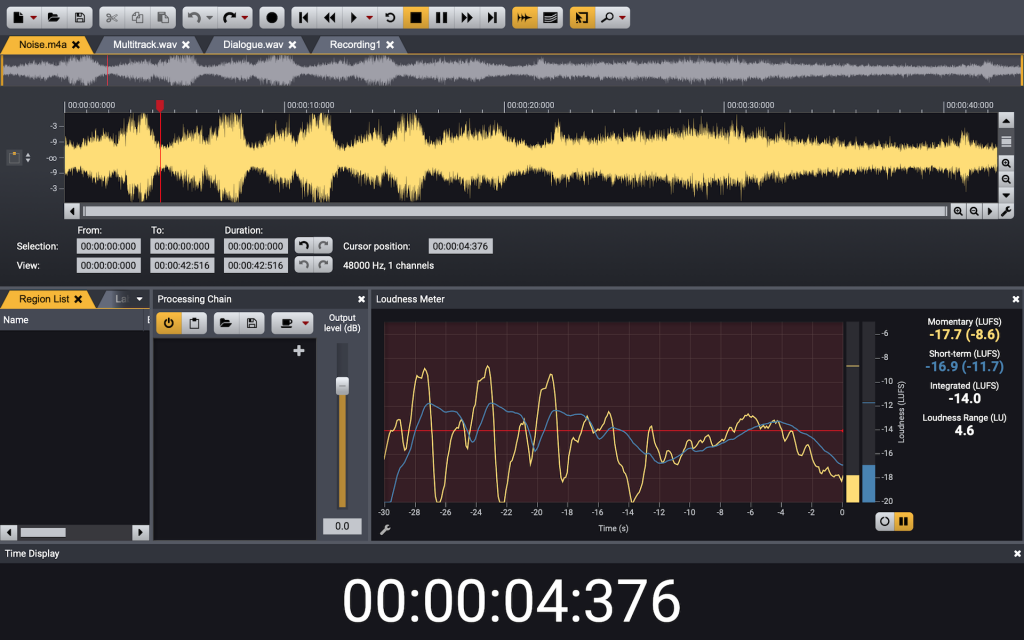
Task: Switch to the Multitrack.wav tab
Action: (x=144, y=45)
